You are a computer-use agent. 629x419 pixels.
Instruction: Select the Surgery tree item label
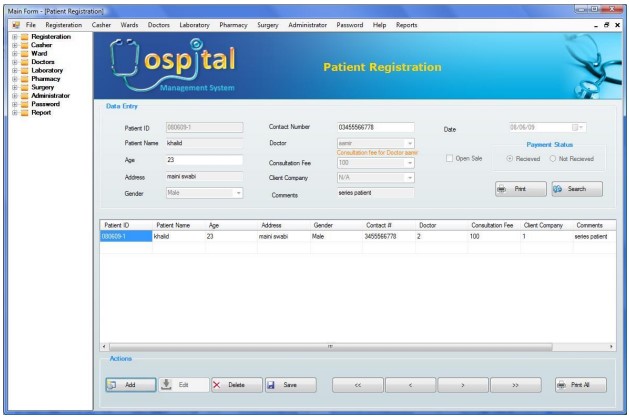43,87
